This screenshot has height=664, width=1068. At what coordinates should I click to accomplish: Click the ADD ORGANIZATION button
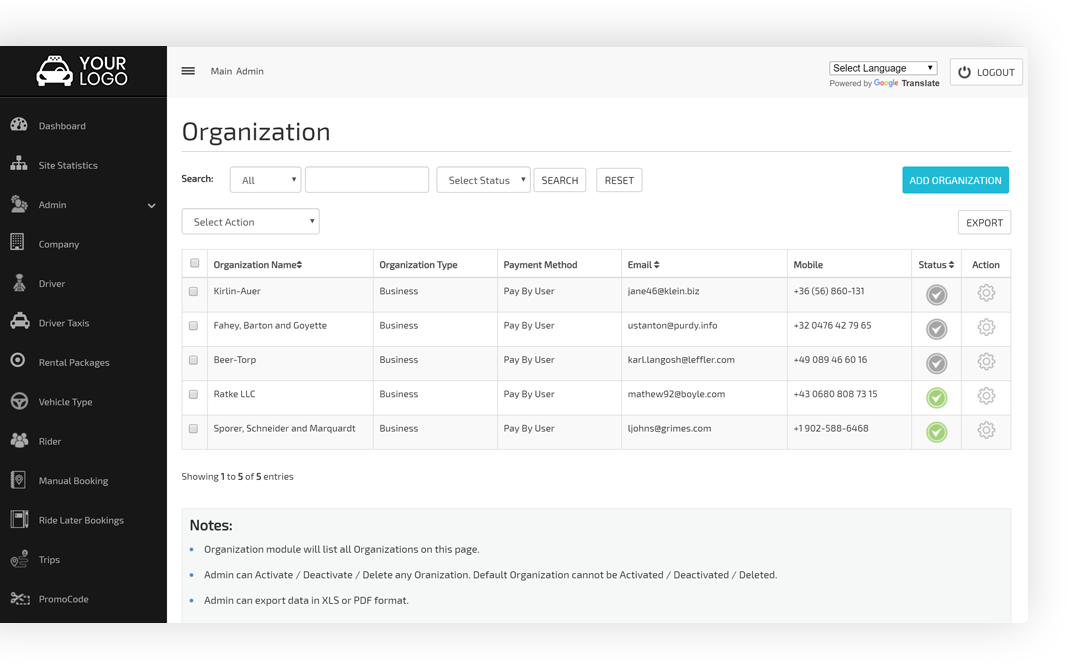(x=955, y=180)
